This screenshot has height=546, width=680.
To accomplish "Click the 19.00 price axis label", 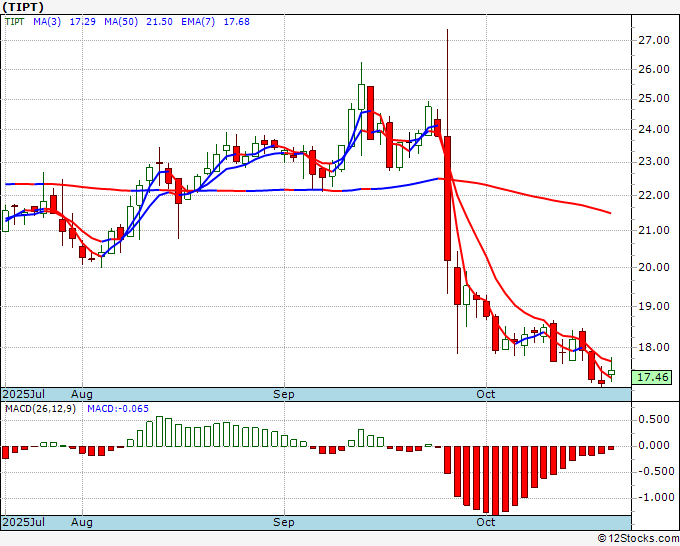I will click(654, 306).
